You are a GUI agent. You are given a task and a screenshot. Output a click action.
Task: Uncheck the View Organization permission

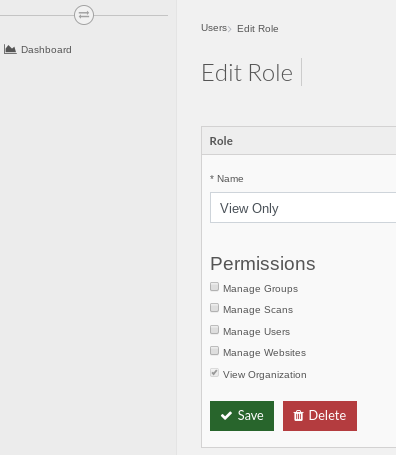tap(214, 373)
